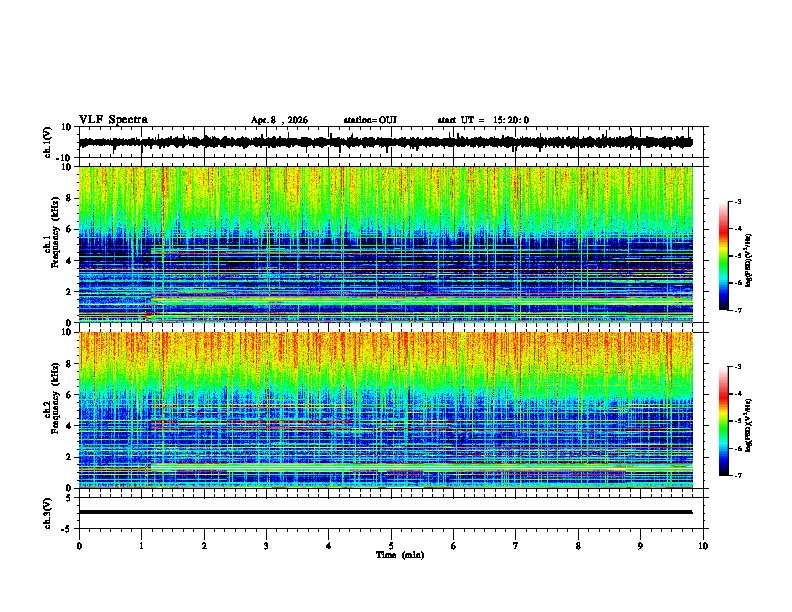Click time axis tick label "5"
Viewport: 792px width, 612px height.
point(391,546)
